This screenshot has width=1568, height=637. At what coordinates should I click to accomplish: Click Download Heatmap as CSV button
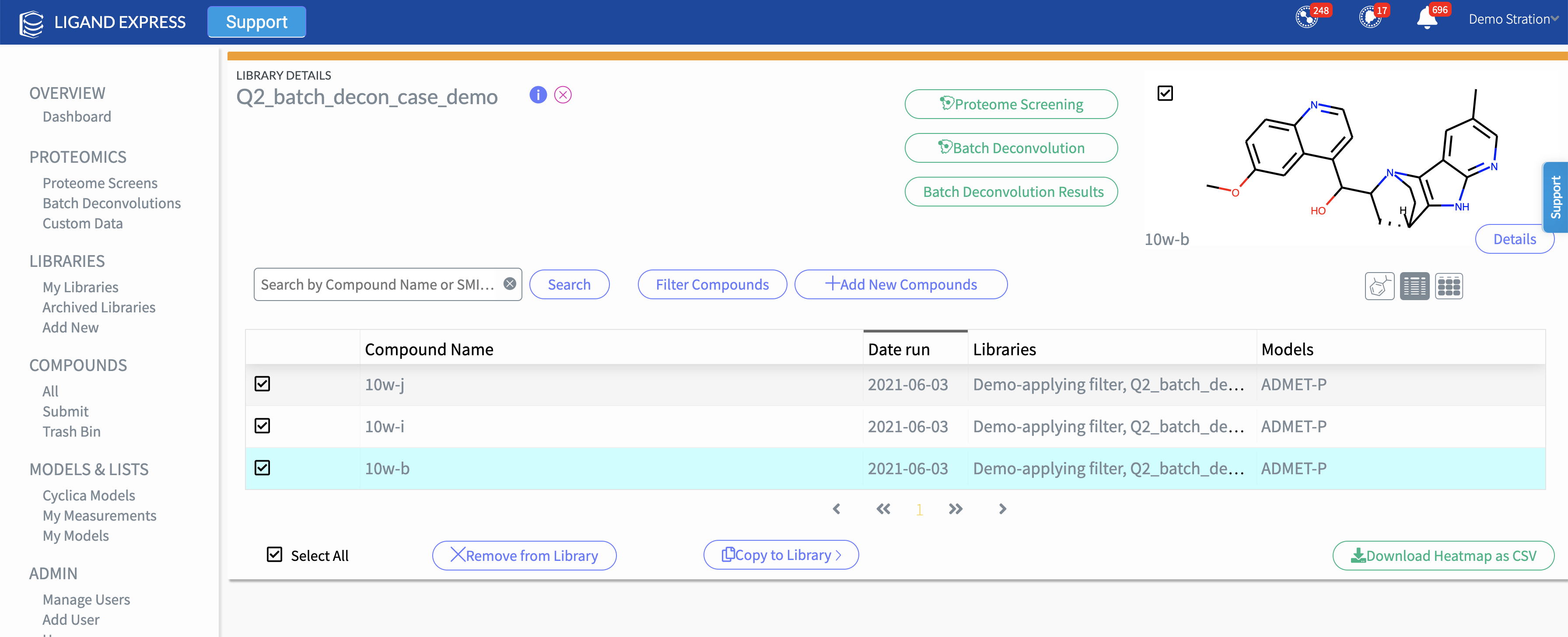1443,556
